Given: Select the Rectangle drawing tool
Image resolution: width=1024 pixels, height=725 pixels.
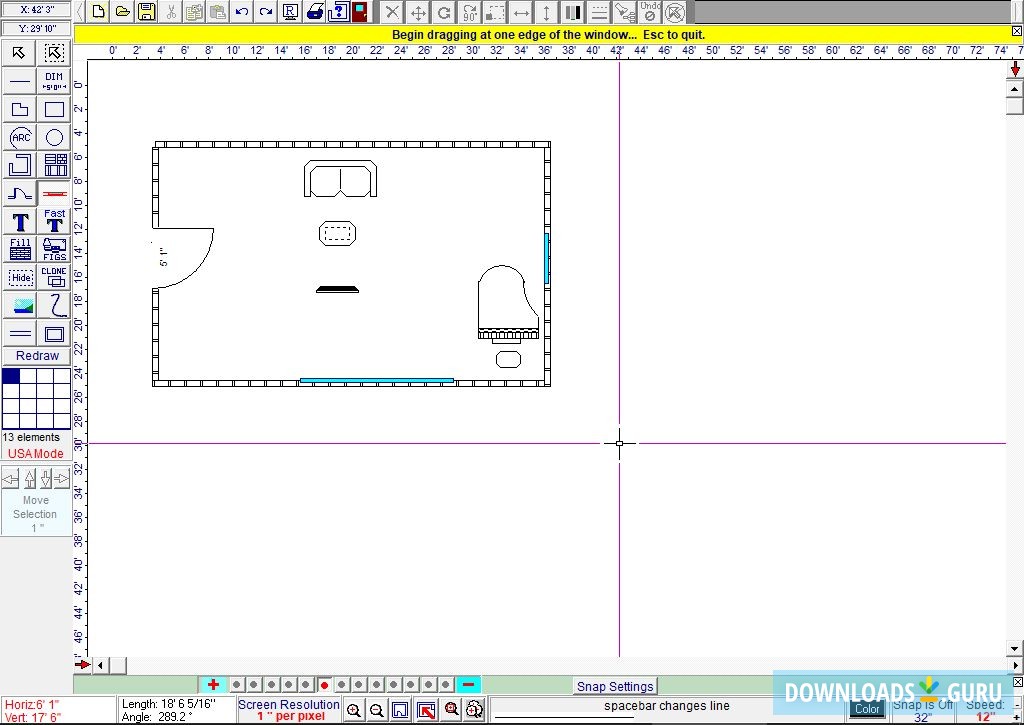Looking at the screenshot, I should (54, 109).
